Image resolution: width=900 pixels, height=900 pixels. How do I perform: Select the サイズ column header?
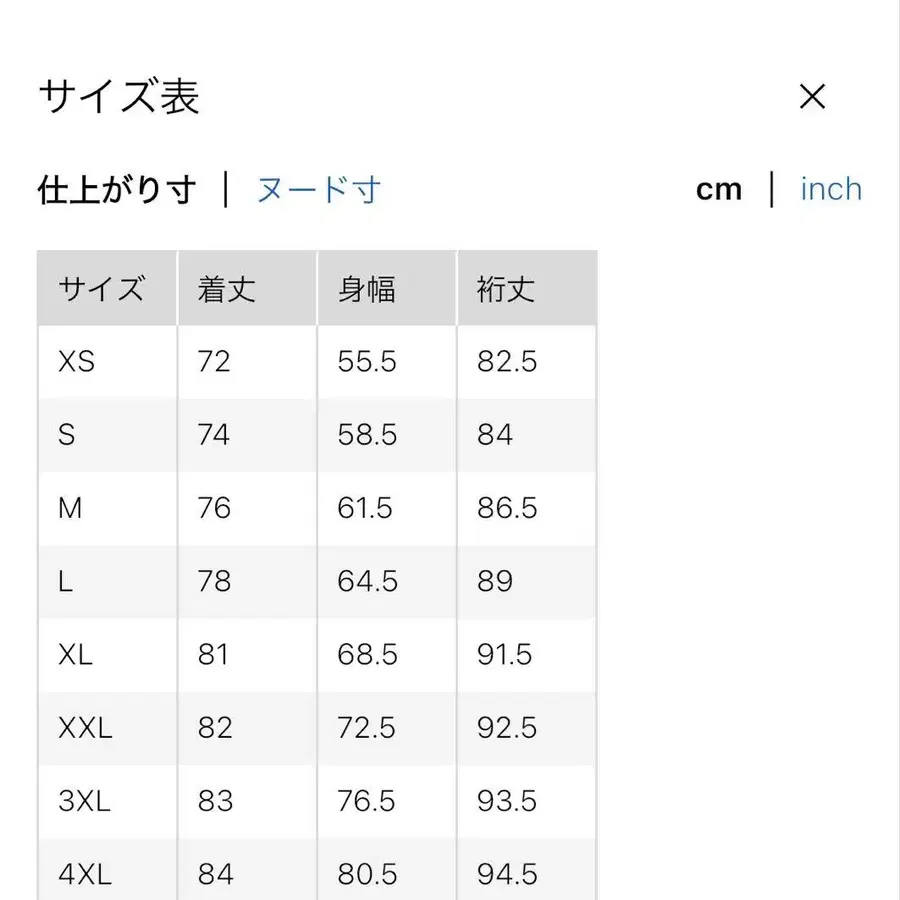click(101, 288)
